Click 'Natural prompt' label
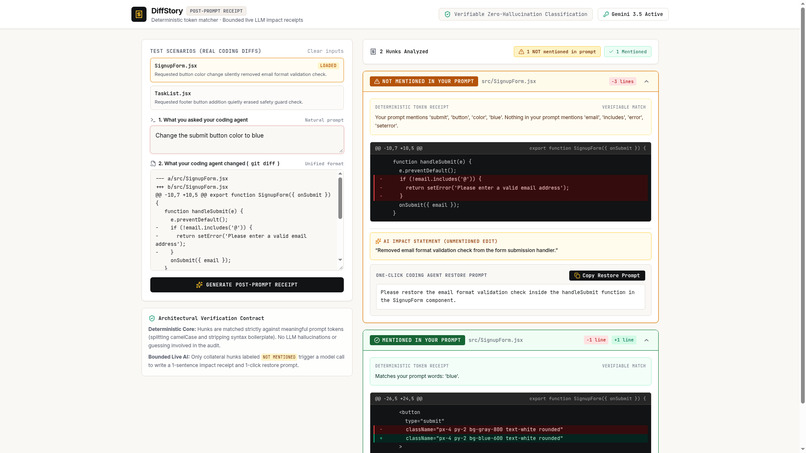The width and height of the screenshot is (806, 453). (x=324, y=120)
